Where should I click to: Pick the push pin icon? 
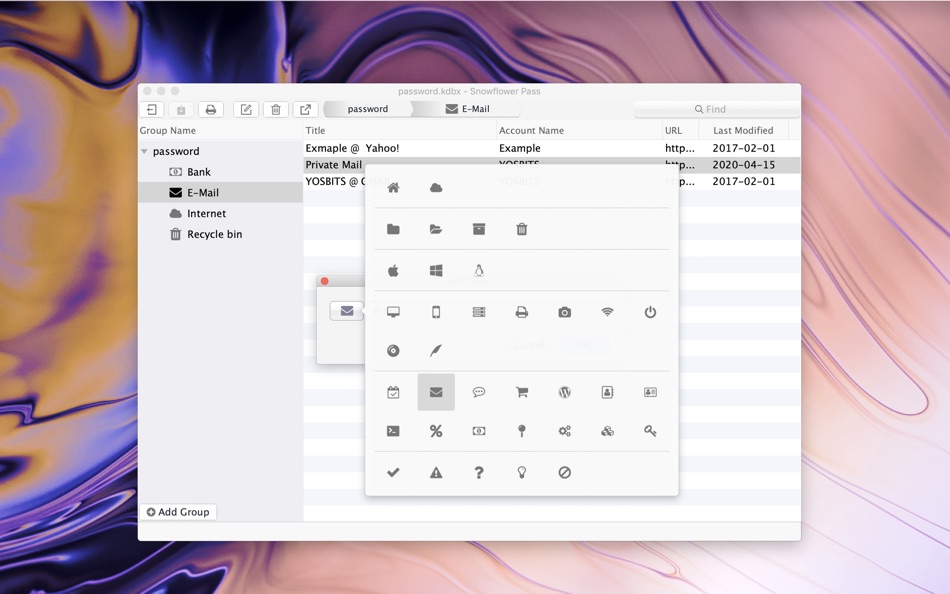click(x=522, y=431)
